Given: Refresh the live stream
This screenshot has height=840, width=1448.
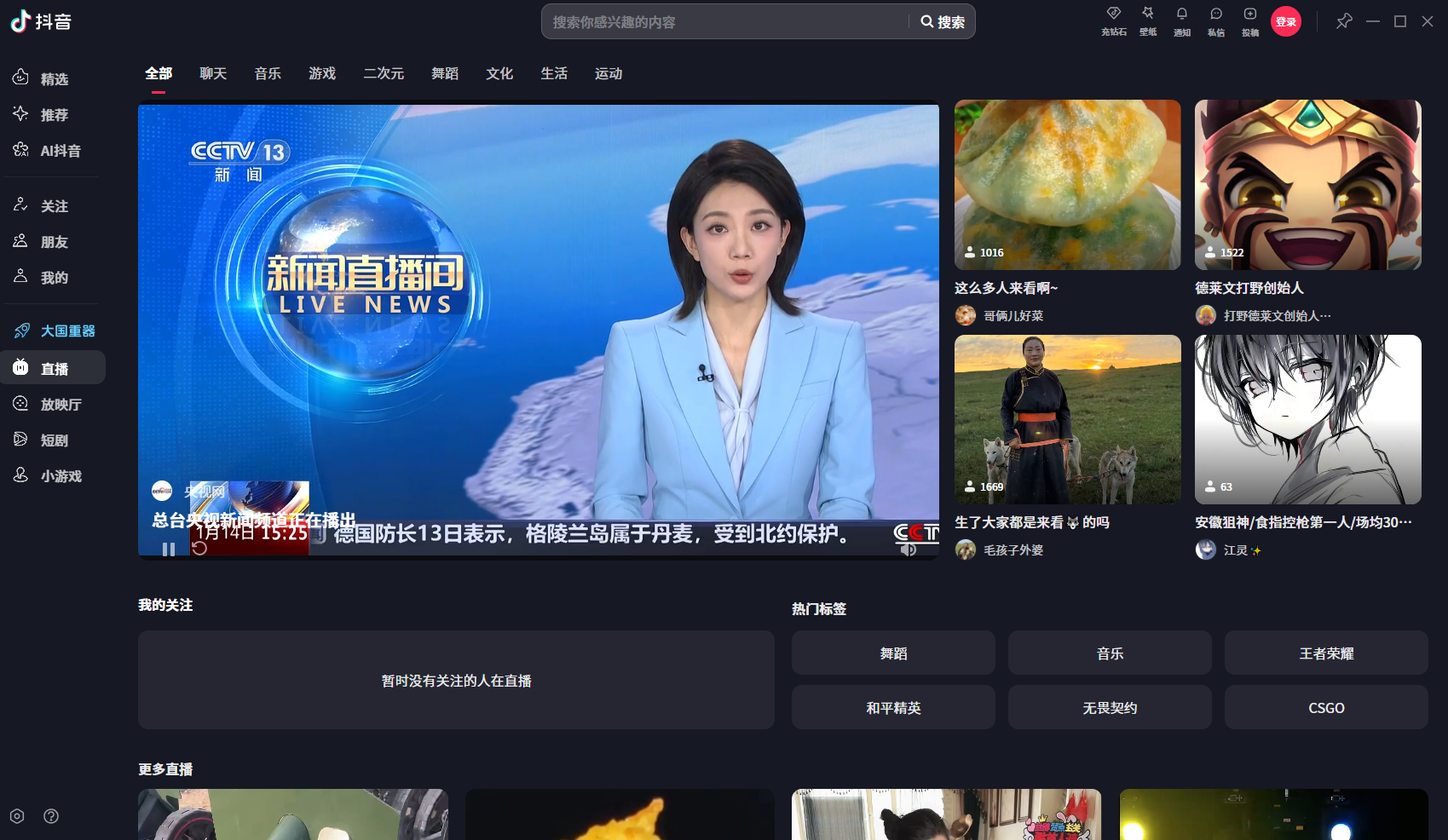Looking at the screenshot, I should pyautogui.click(x=198, y=549).
